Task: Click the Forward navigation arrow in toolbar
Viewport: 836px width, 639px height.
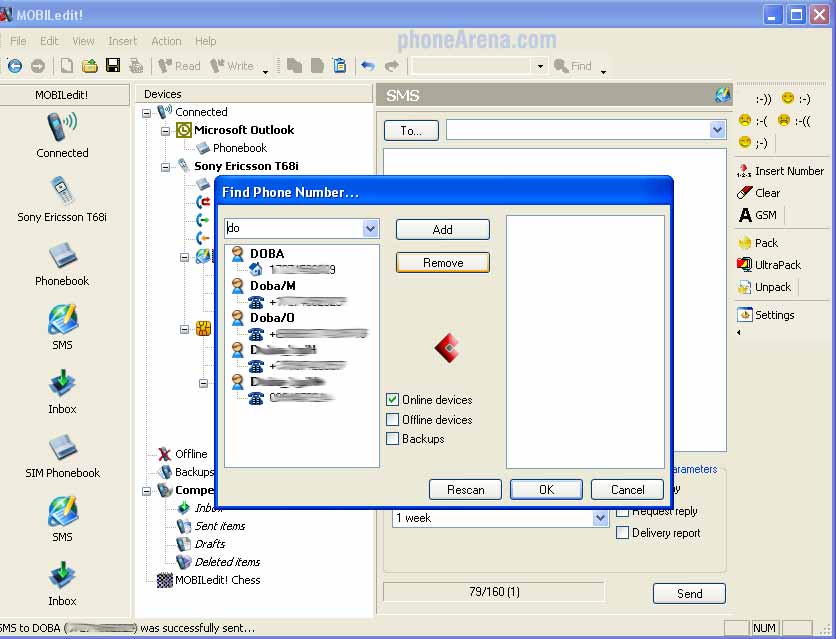Action: point(38,66)
